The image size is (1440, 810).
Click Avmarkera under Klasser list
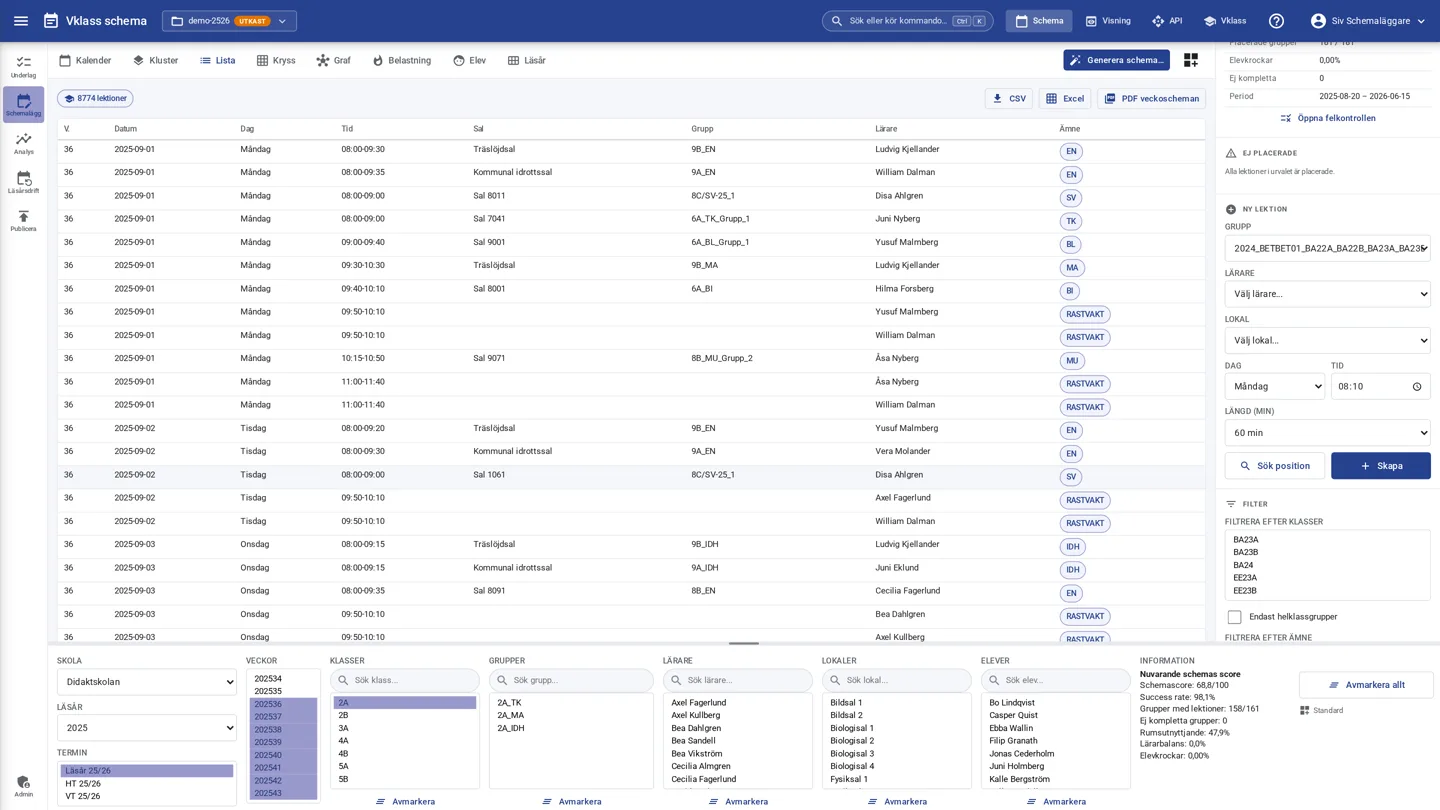405,802
